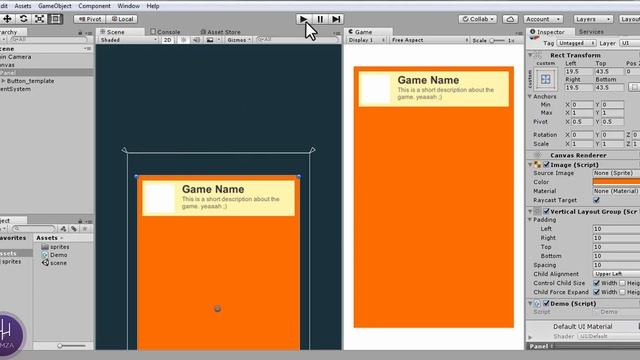
Task: Toggle scene lighting icon
Action: 183,40
